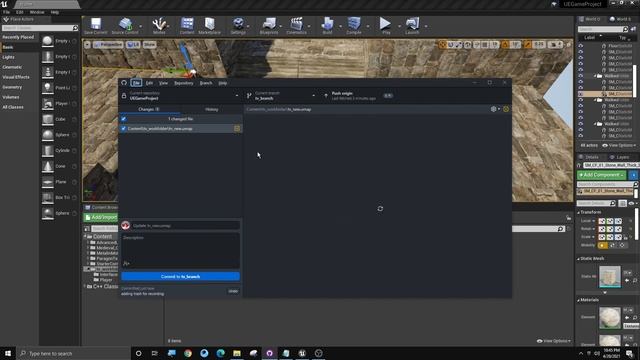Image resolution: width=640 pixels, height=360 pixels.
Task: Toggle visibility of first World Outliner actor
Action: (581, 46)
